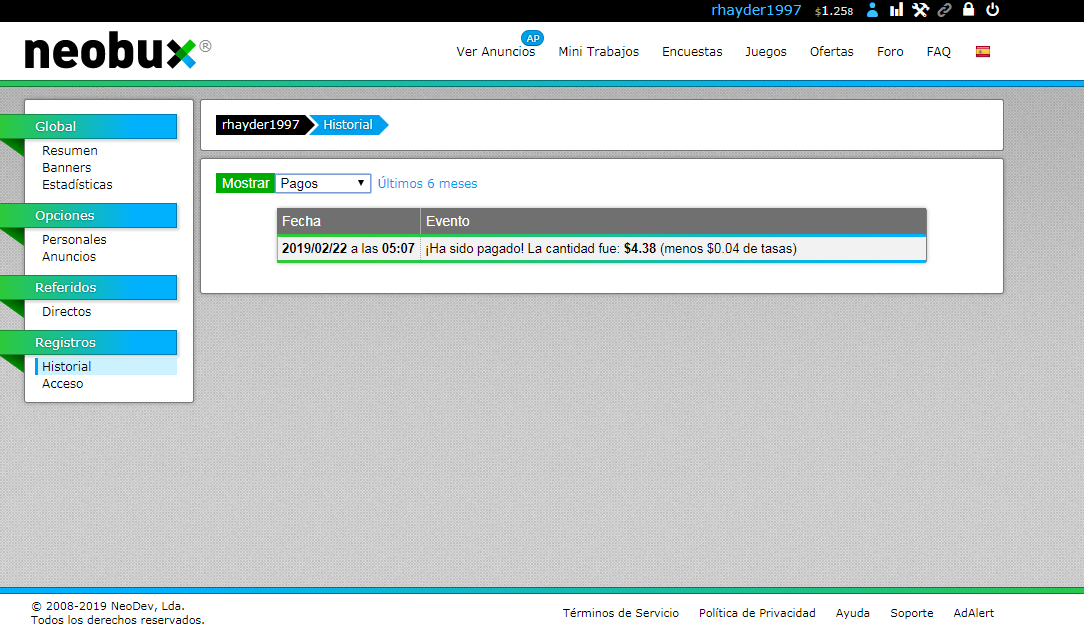Click the Global section header
This screenshot has width=1084, height=628.
click(88, 127)
